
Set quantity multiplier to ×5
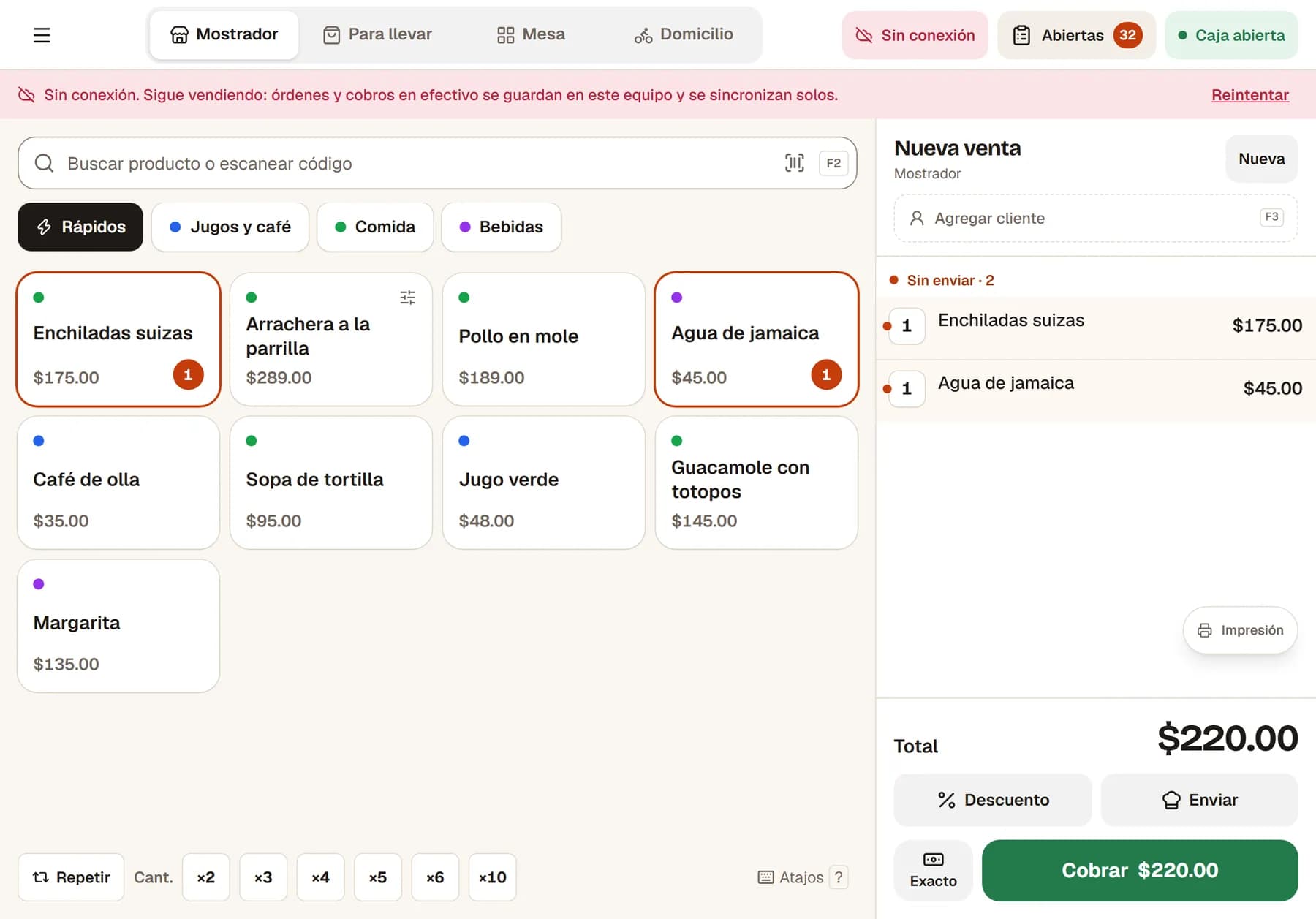(x=378, y=877)
